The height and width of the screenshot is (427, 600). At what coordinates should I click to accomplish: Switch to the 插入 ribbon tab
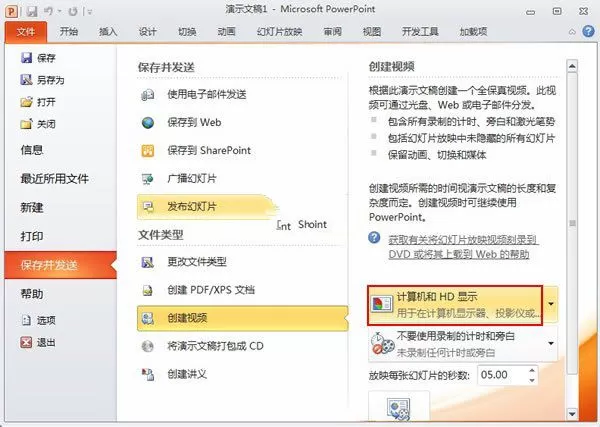(x=108, y=32)
